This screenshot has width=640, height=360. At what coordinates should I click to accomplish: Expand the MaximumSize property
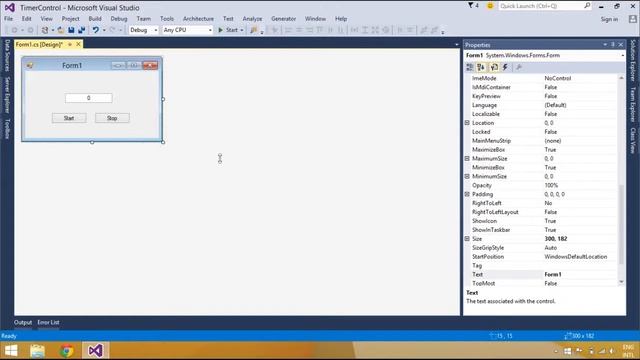467,158
